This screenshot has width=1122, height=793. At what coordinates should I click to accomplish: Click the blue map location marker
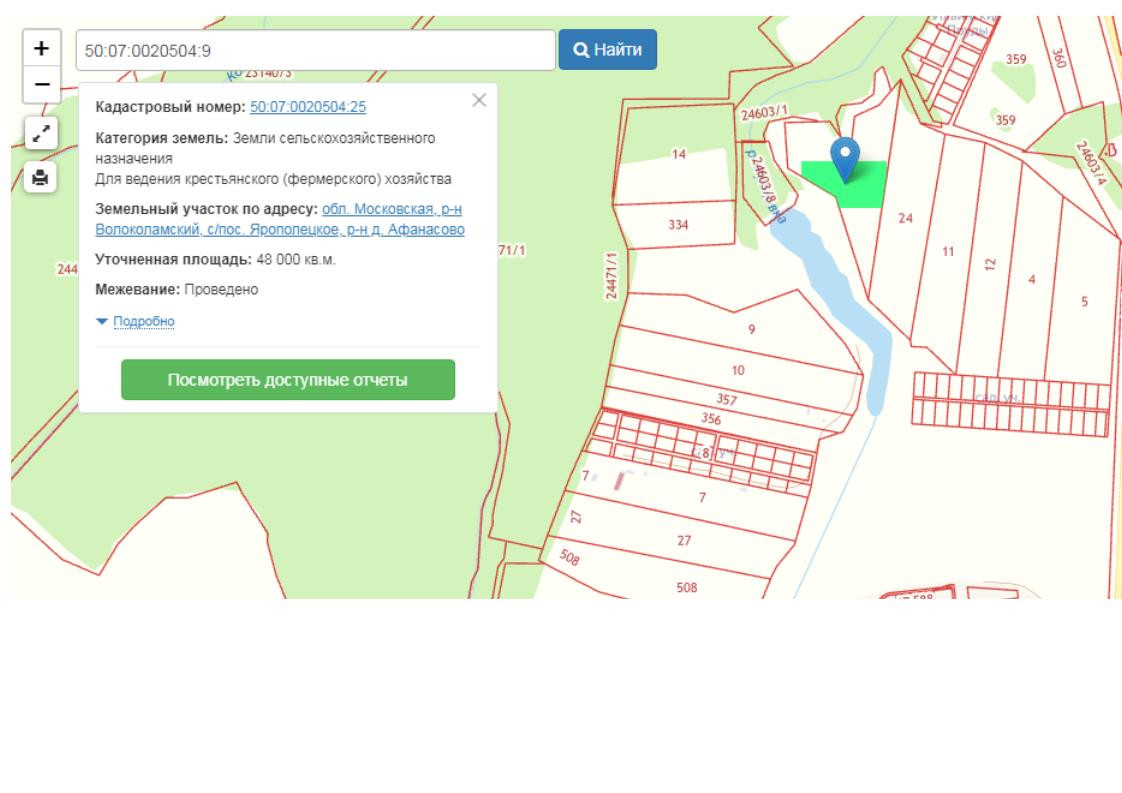(x=845, y=159)
